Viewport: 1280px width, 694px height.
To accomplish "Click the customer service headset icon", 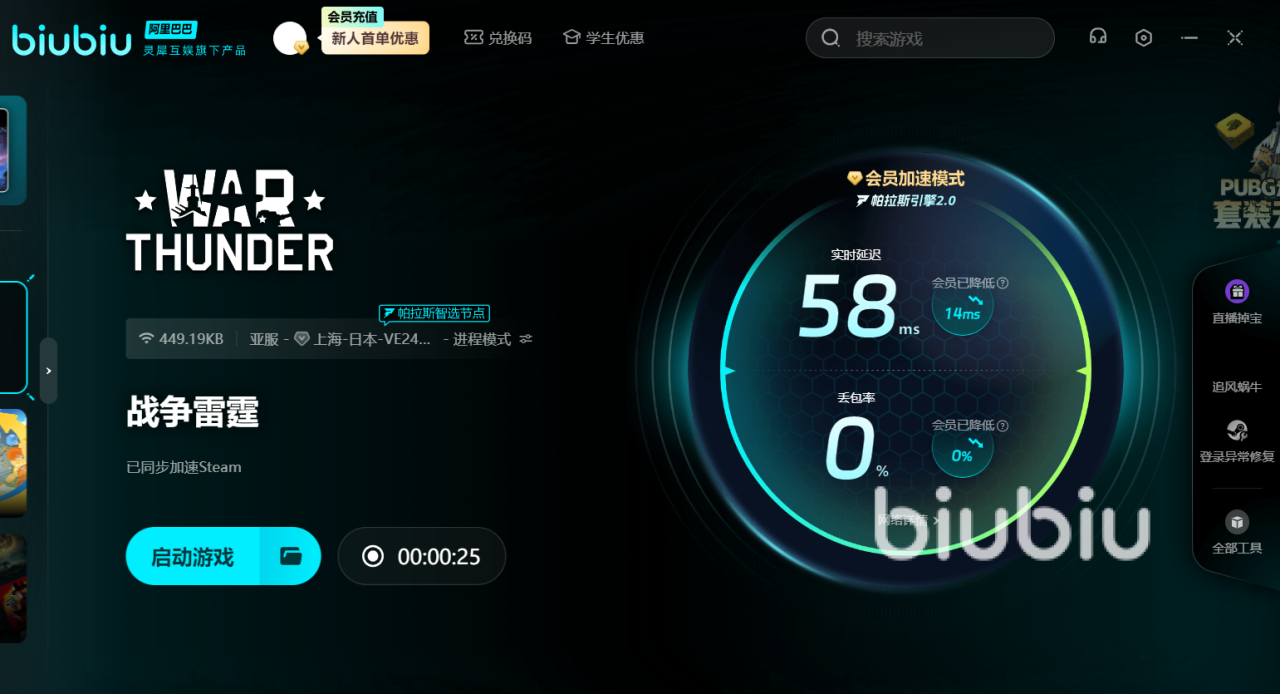I will pyautogui.click(x=1097, y=37).
